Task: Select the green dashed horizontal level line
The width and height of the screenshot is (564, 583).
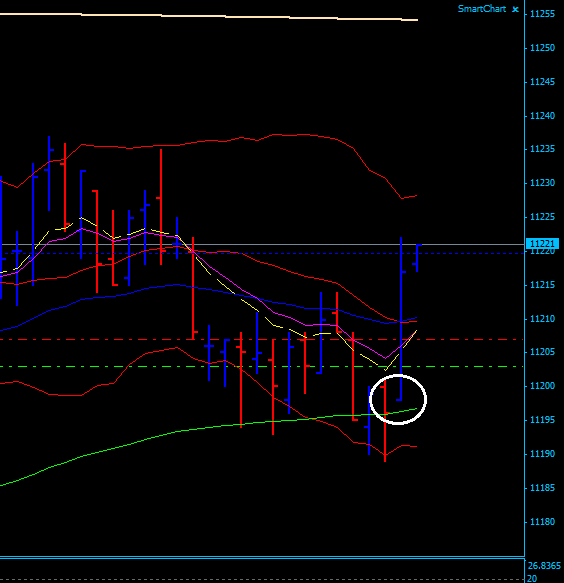Action: [x=262, y=367]
